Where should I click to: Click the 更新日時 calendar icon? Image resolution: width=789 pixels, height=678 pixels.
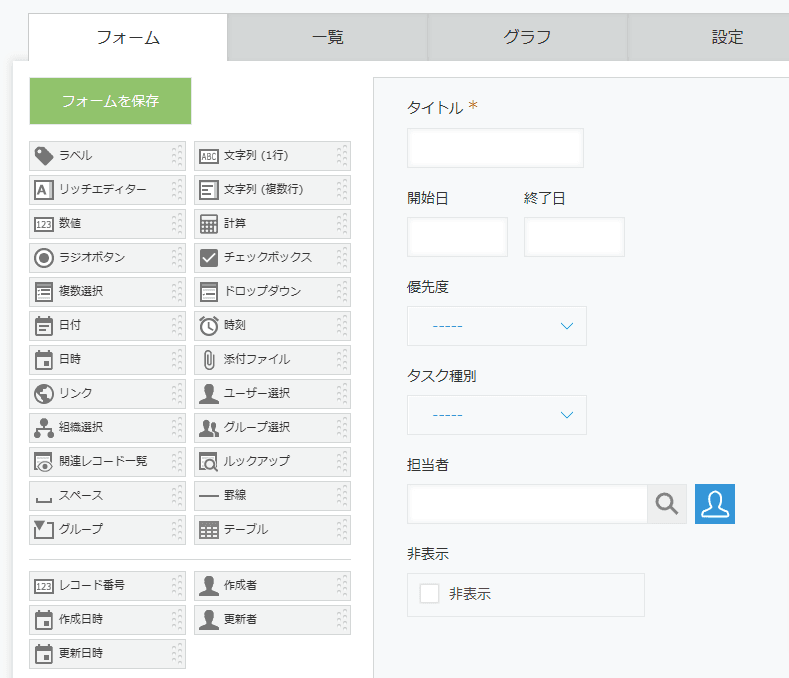click(44, 654)
